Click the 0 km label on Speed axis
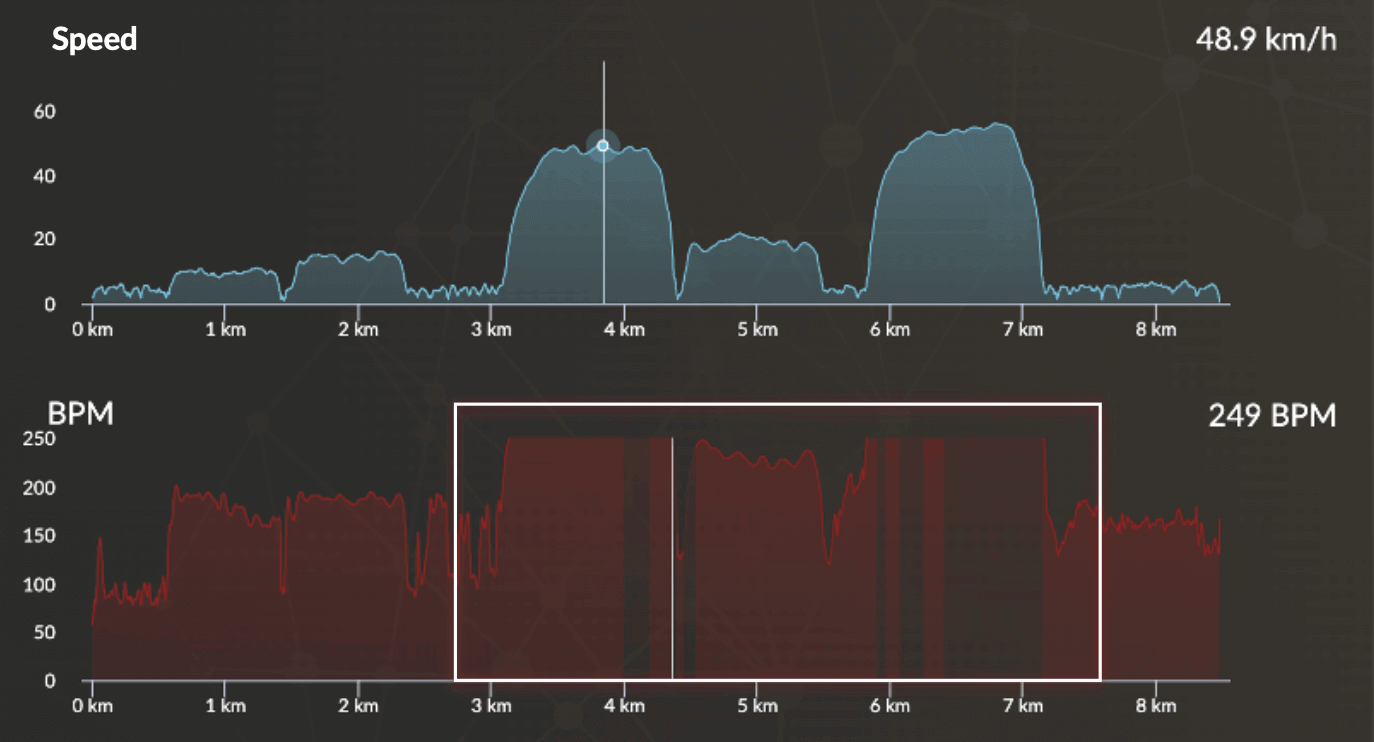This screenshot has height=742, width=1374. coord(93,329)
